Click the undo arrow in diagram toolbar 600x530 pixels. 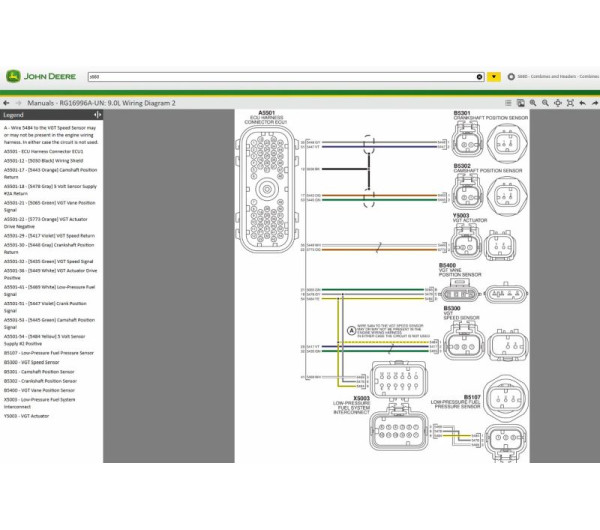583,102
